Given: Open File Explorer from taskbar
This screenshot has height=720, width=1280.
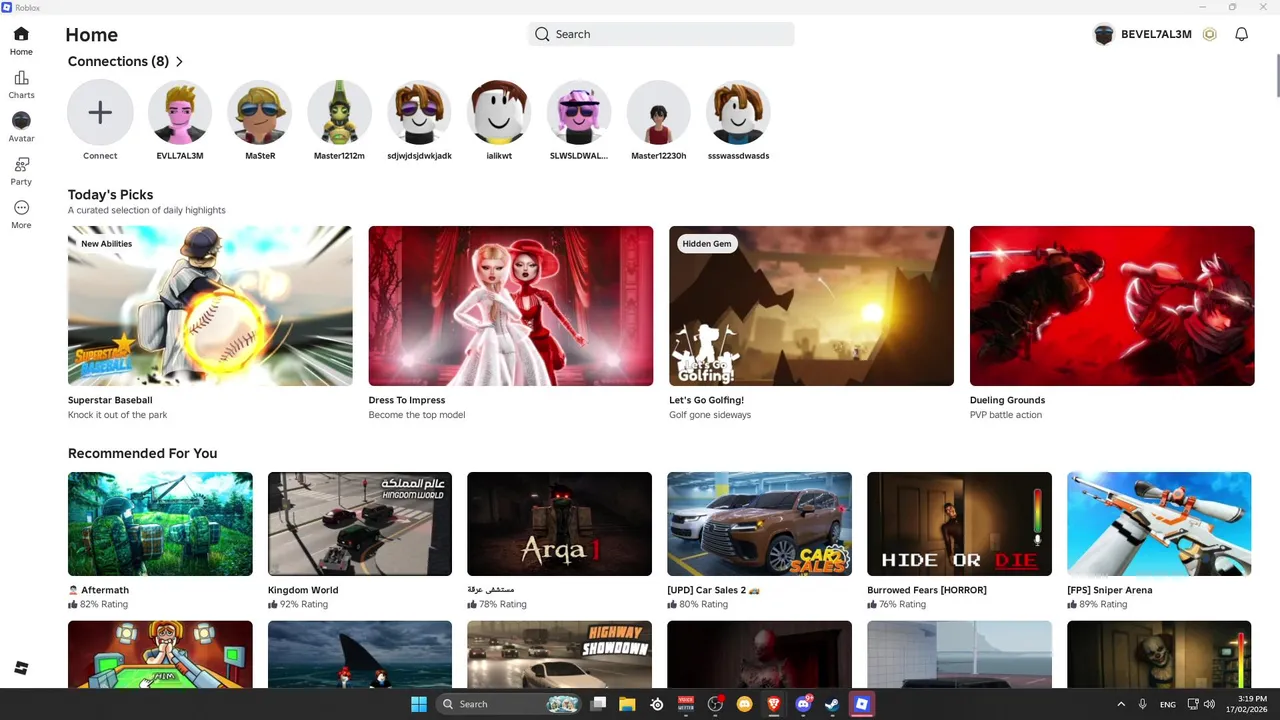Looking at the screenshot, I should pos(627,704).
